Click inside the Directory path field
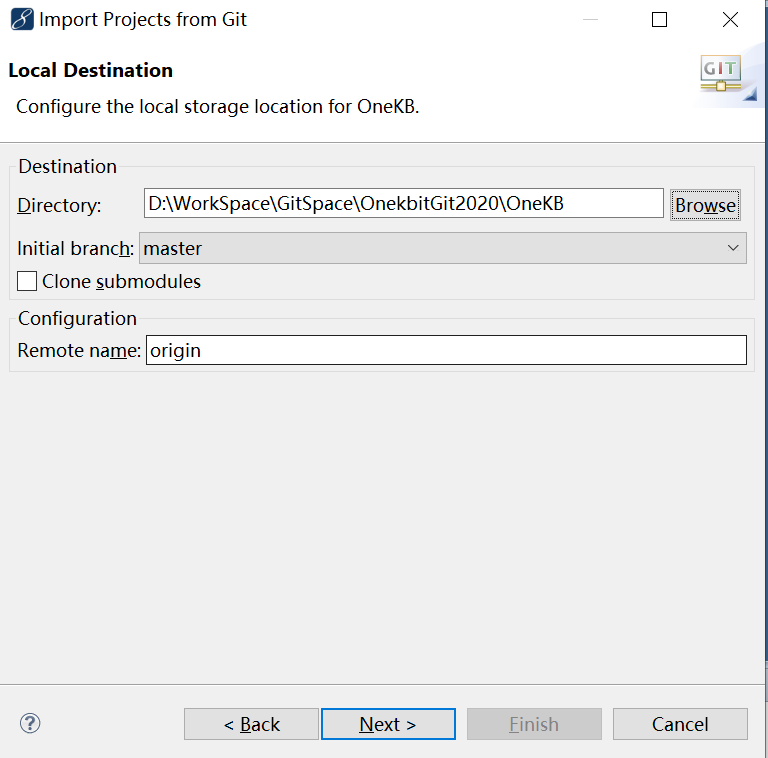 (x=403, y=204)
